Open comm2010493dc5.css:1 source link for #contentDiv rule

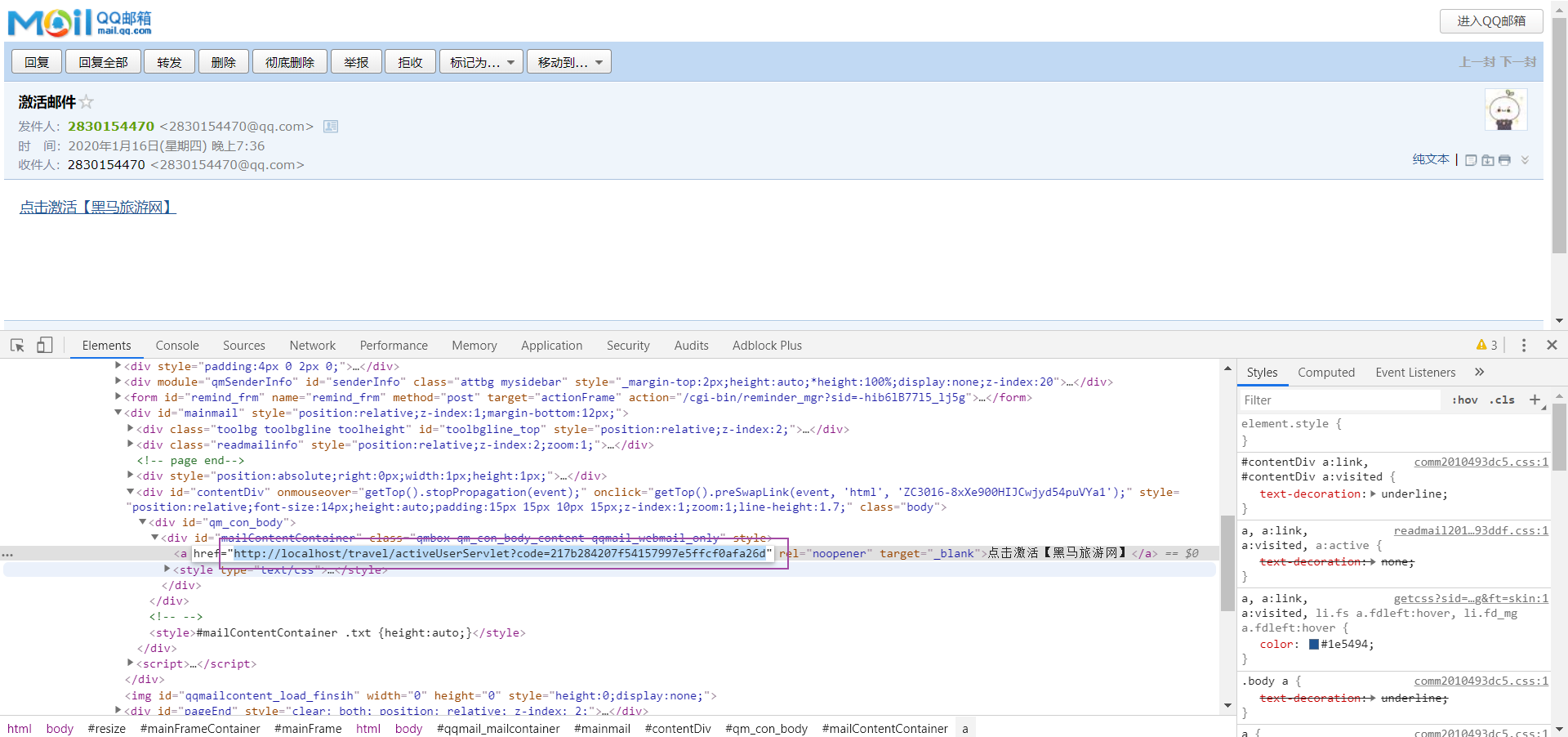1481,462
